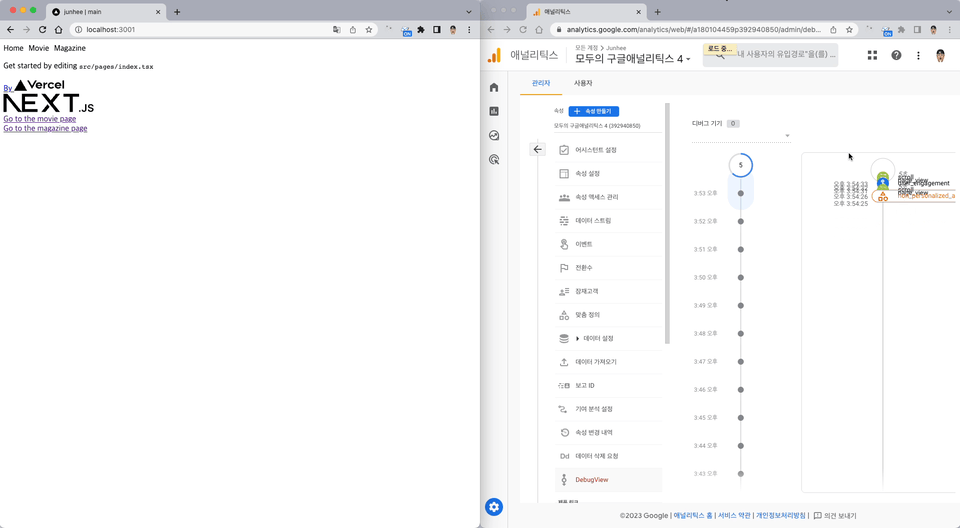Click the back arrow beside the property column
Image resolution: width=960 pixels, height=528 pixels.
pyautogui.click(x=538, y=149)
